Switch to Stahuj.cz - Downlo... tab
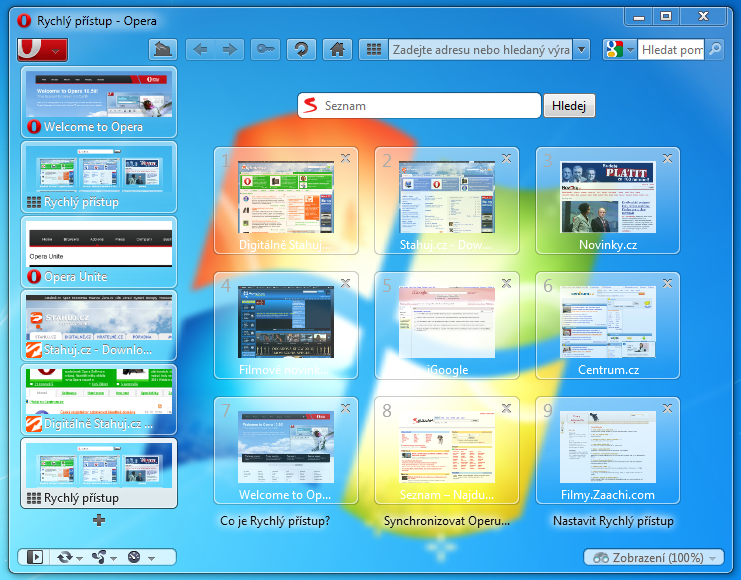741x580 pixels. pyautogui.click(x=99, y=325)
